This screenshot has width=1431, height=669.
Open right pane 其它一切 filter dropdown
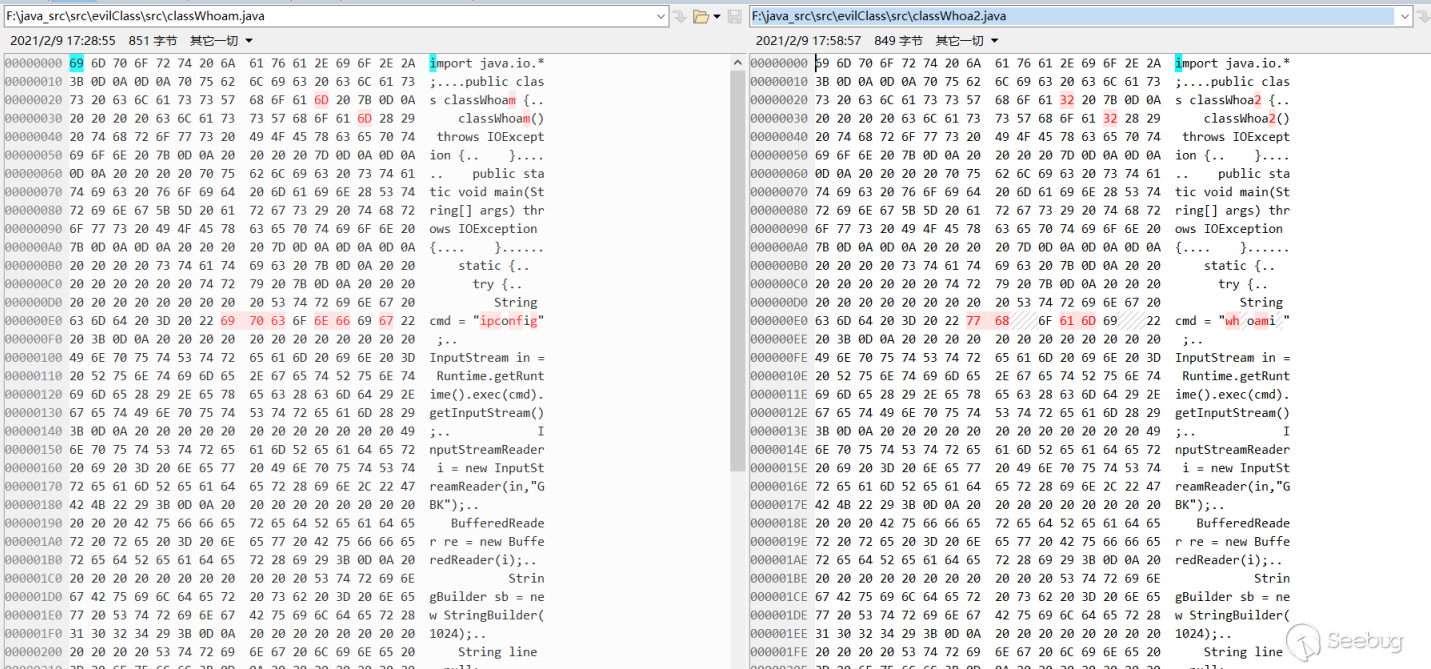[967, 40]
